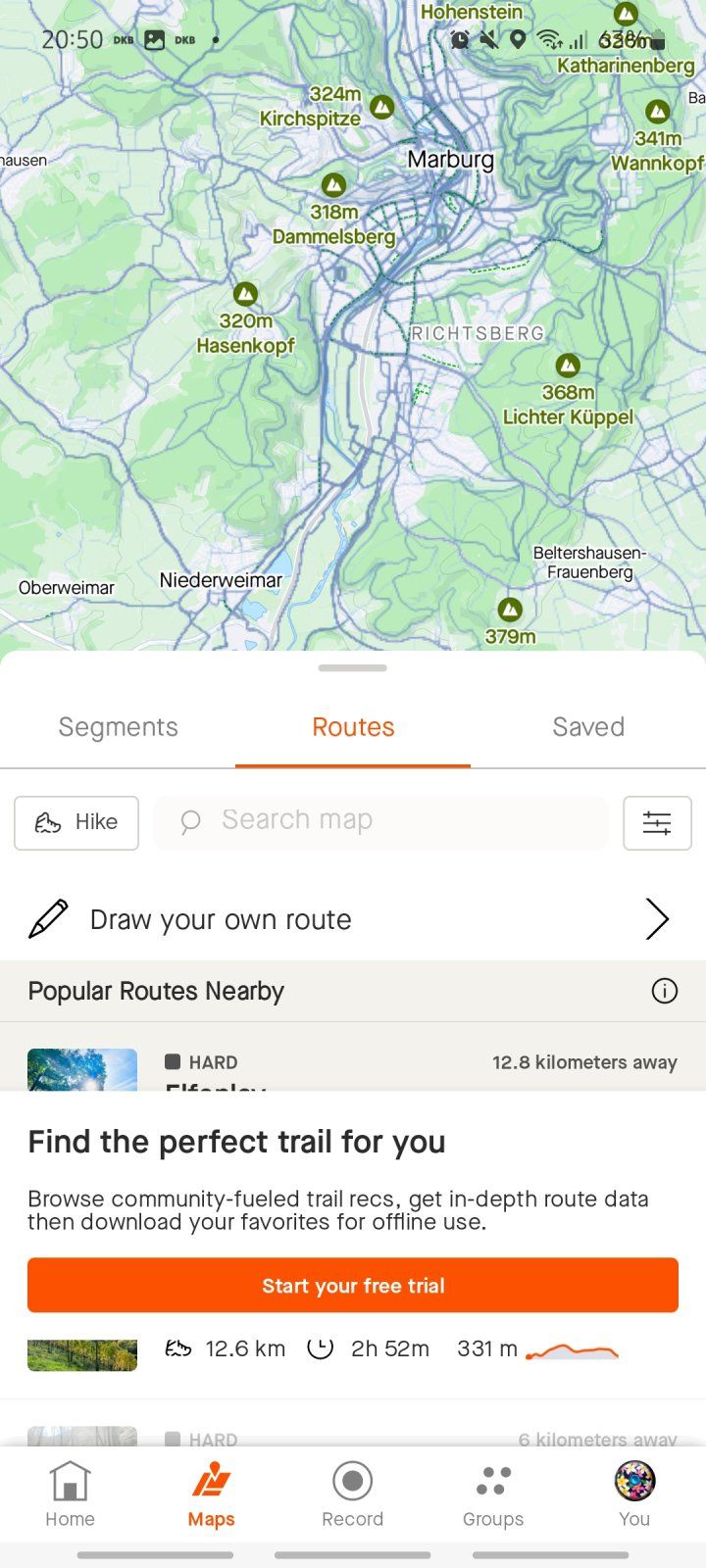706x1568 pixels.
Task: Open the Hike activity type selector
Action: 76,822
